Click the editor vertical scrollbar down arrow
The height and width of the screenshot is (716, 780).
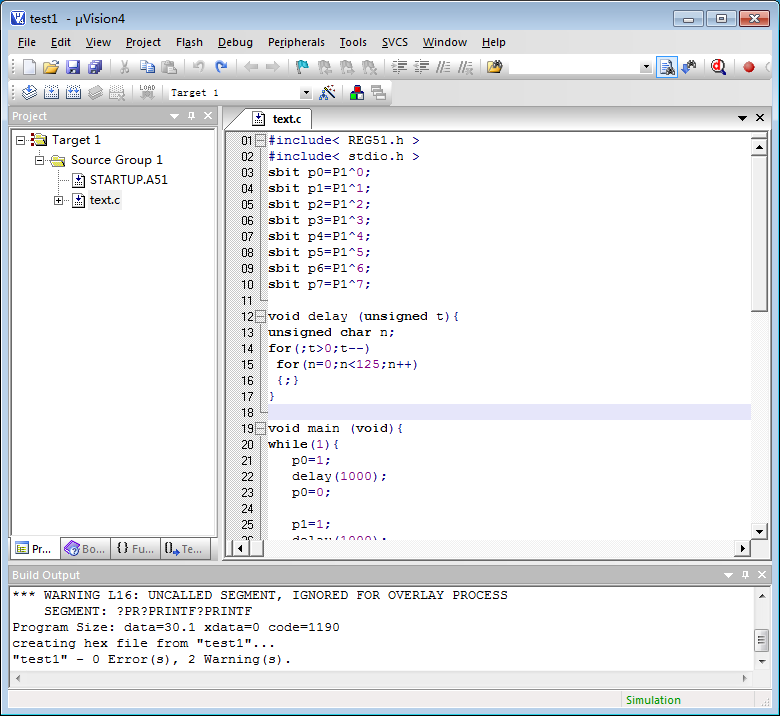(759, 531)
